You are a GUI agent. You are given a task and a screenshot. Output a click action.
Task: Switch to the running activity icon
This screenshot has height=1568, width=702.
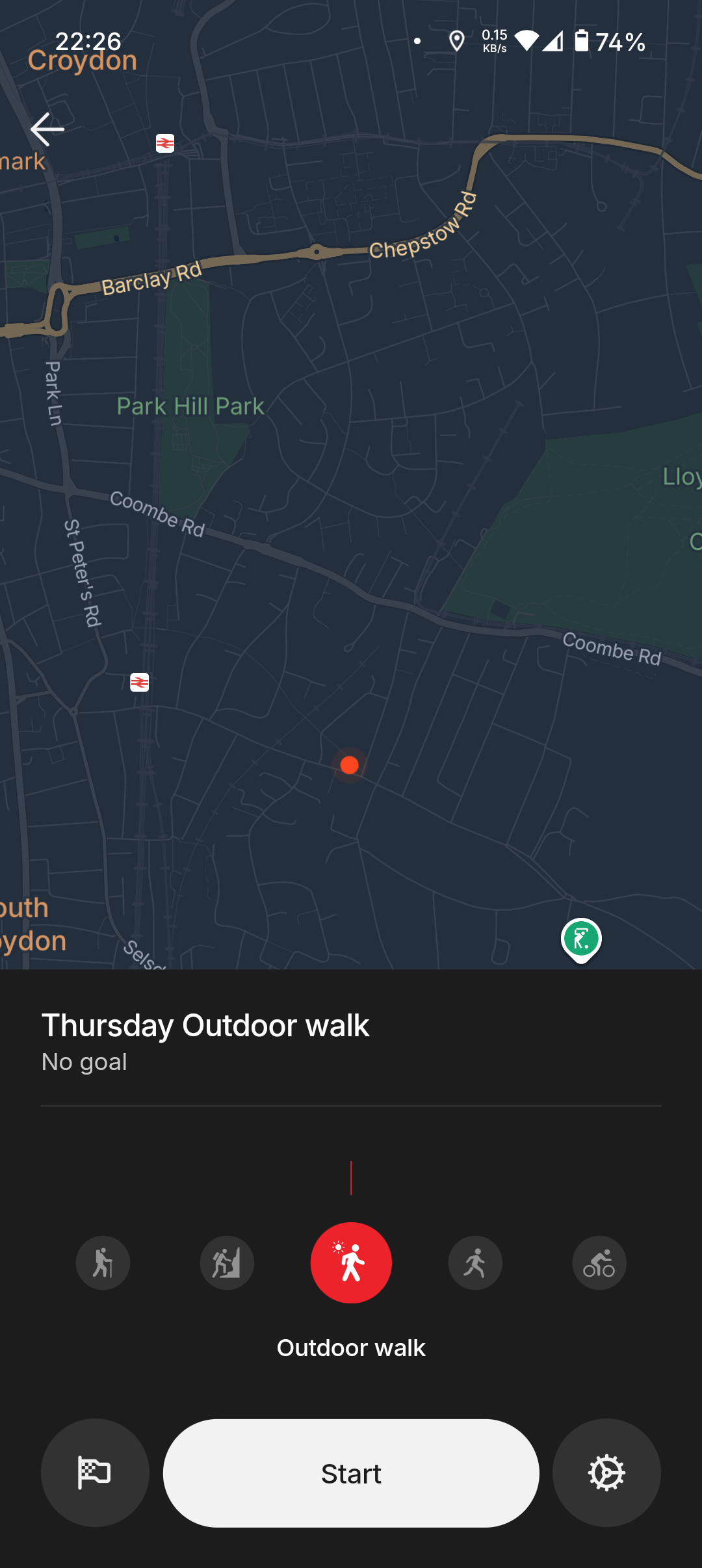click(x=475, y=1263)
